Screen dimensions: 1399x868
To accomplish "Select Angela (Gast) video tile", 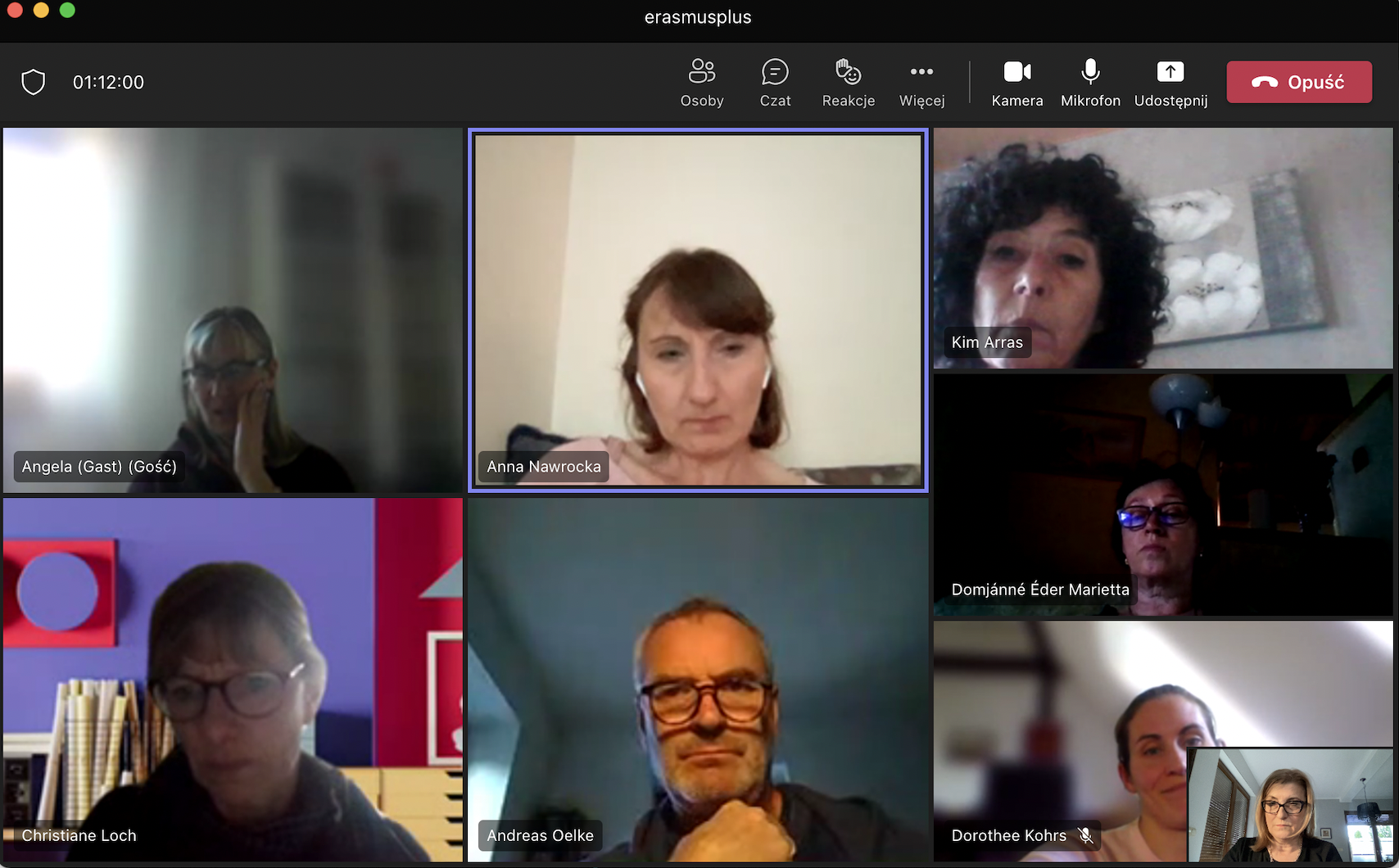I will [x=233, y=310].
